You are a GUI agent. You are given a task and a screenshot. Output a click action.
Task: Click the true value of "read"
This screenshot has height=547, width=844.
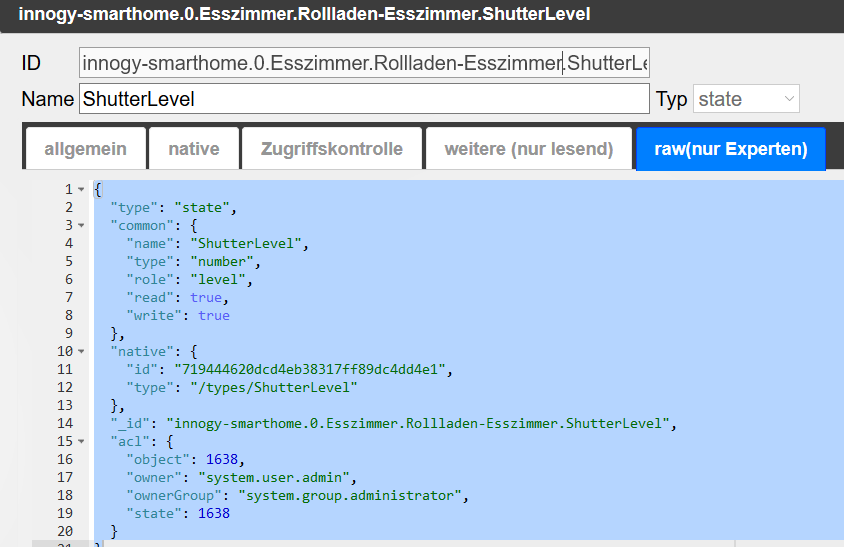click(x=206, y=298)
